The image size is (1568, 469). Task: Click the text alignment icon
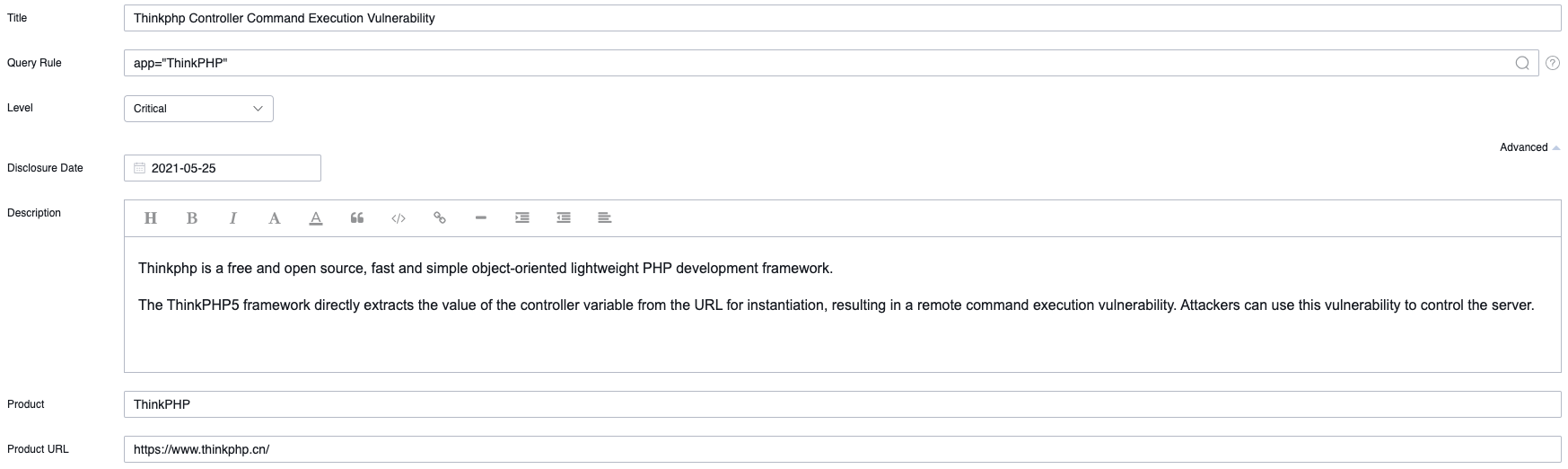click(605, 218)
